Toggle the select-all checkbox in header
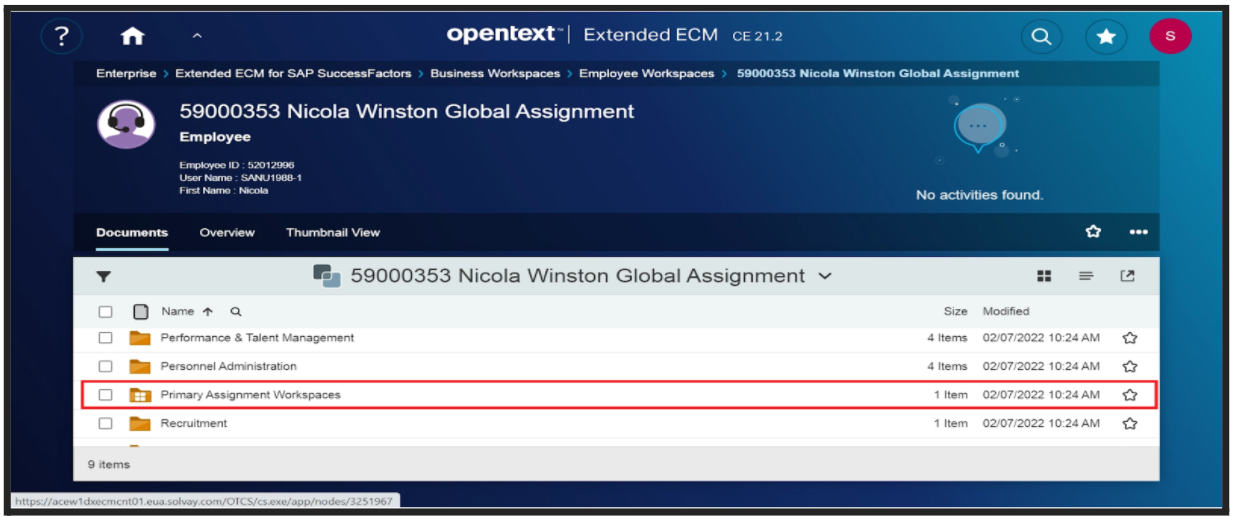Screen dimensions: 1235x517 [x=106, y=311]
